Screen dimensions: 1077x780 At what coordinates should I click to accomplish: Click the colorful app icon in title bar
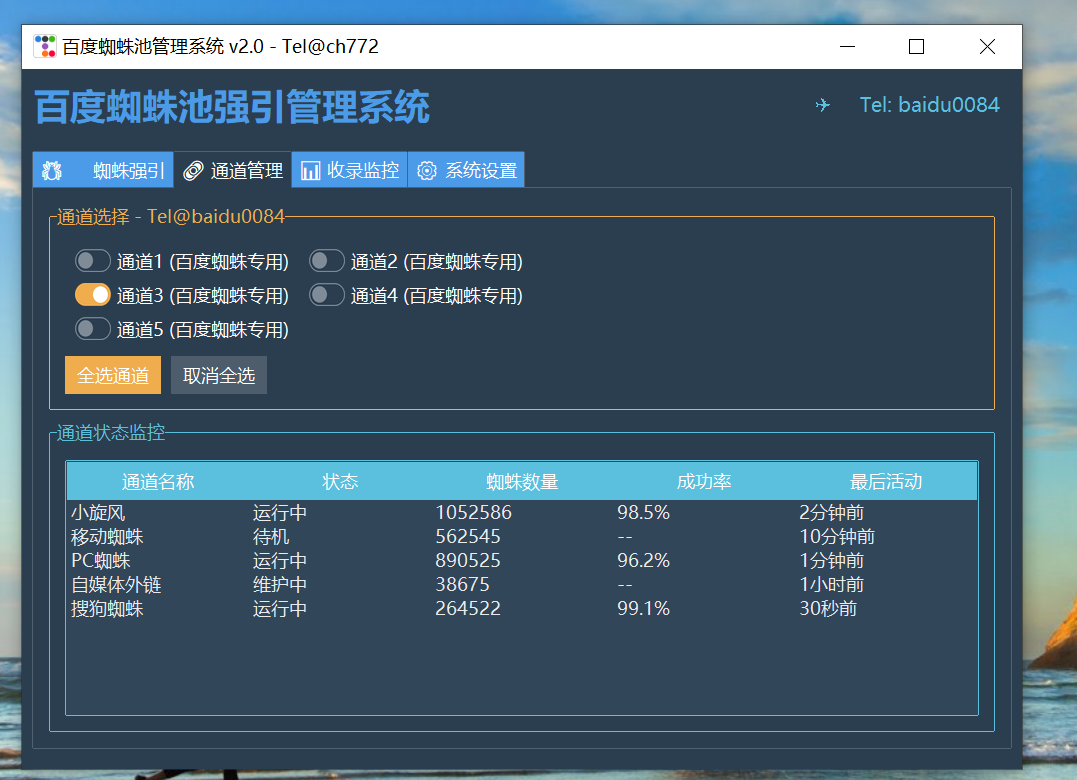(45, 46)
